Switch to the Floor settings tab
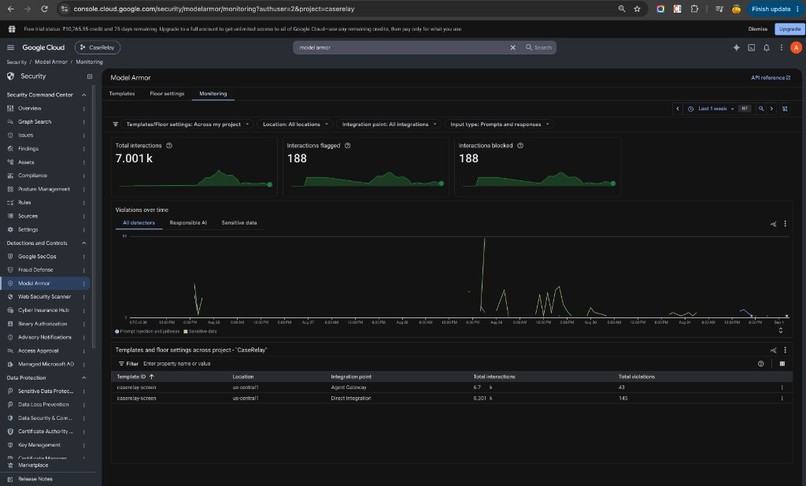 coord(167,94)
